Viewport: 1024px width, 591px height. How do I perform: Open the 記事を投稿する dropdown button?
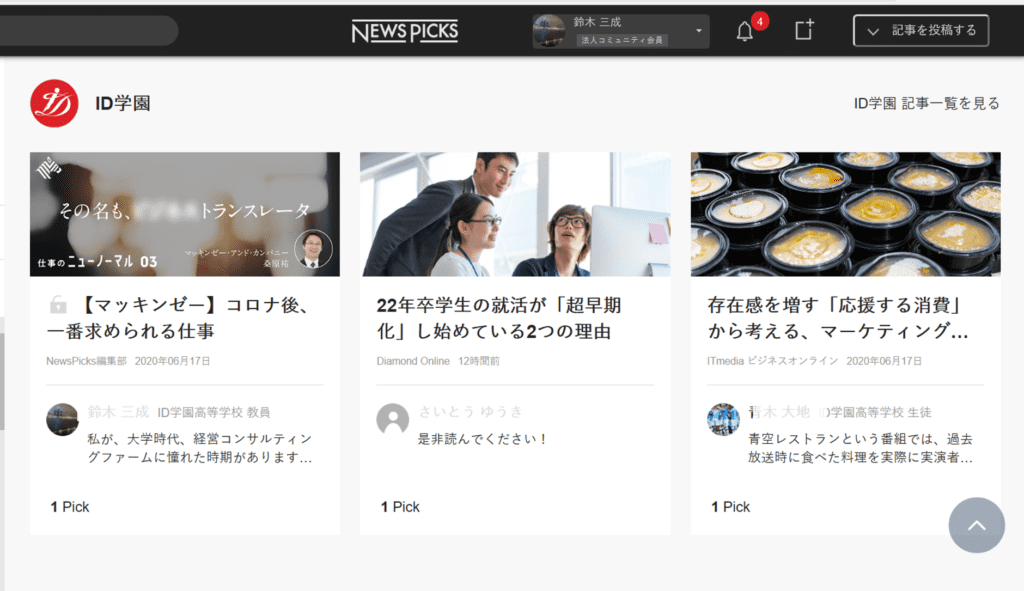(x=920, y=31)
